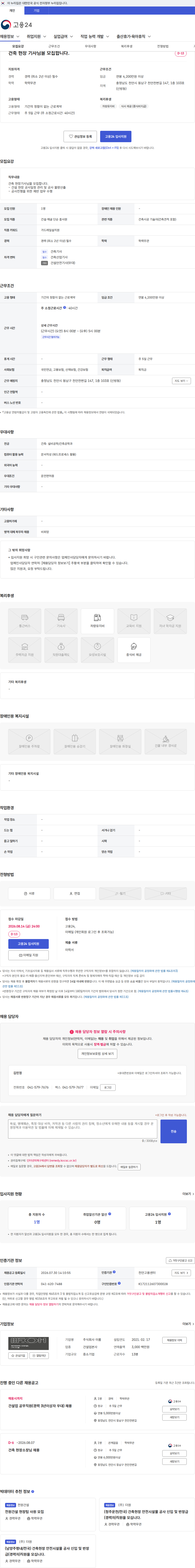195x1568 pixels.
Task: Click the 자녀 학자금 지원 icon
Action: (170, 621)
